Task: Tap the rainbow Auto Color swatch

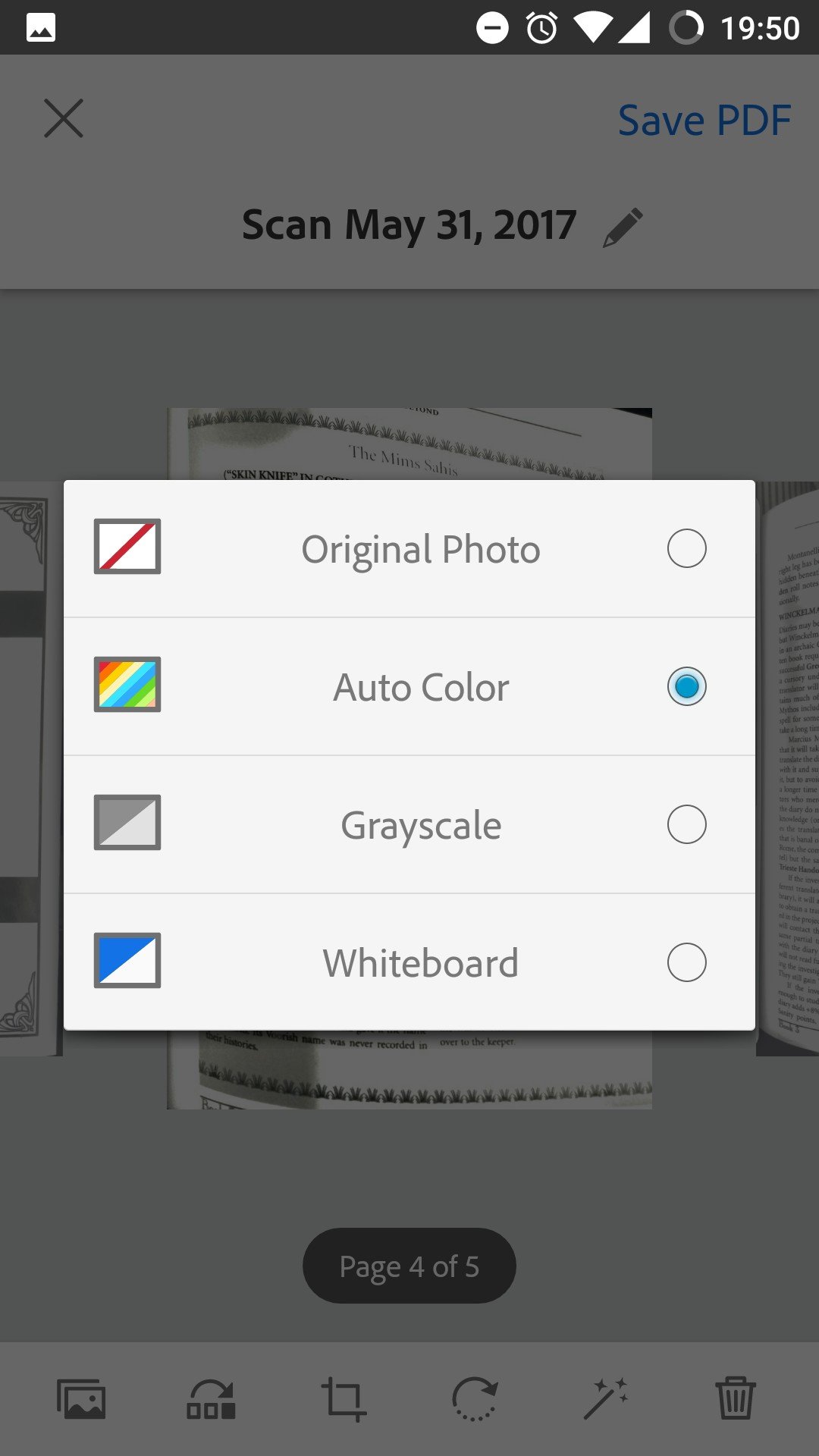Action: [127, 685]
